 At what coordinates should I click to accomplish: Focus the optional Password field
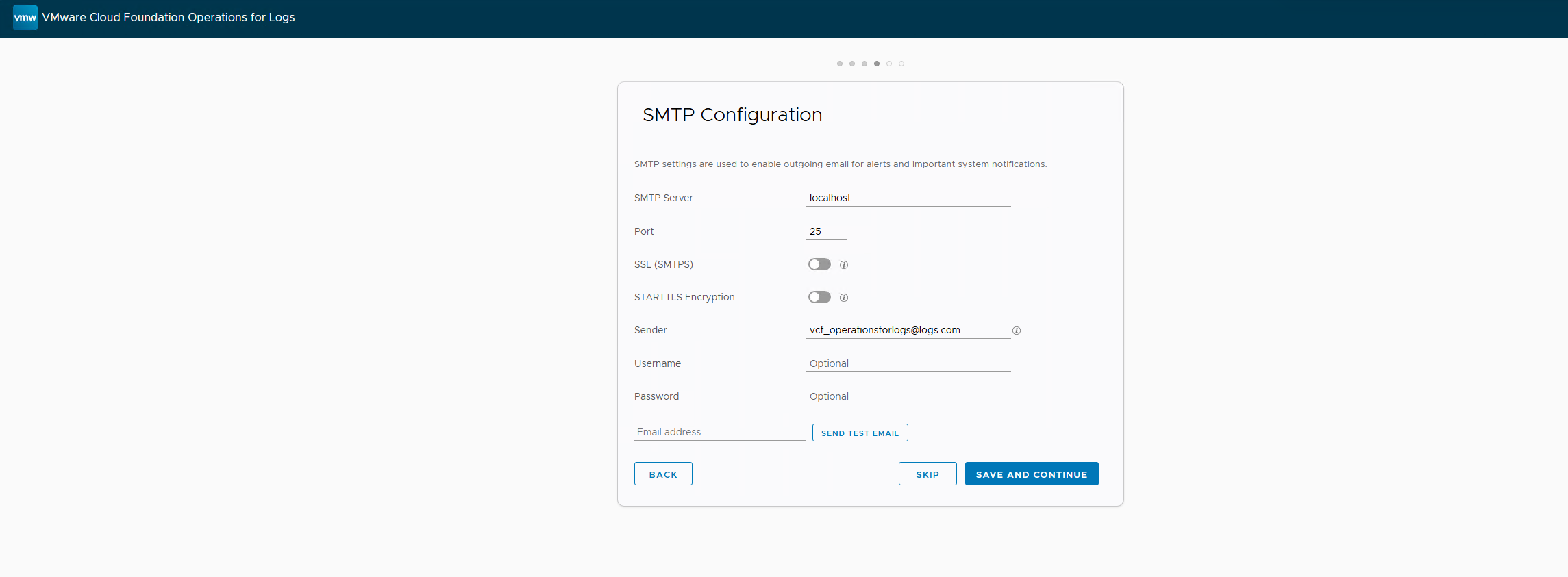click(908, 396)
